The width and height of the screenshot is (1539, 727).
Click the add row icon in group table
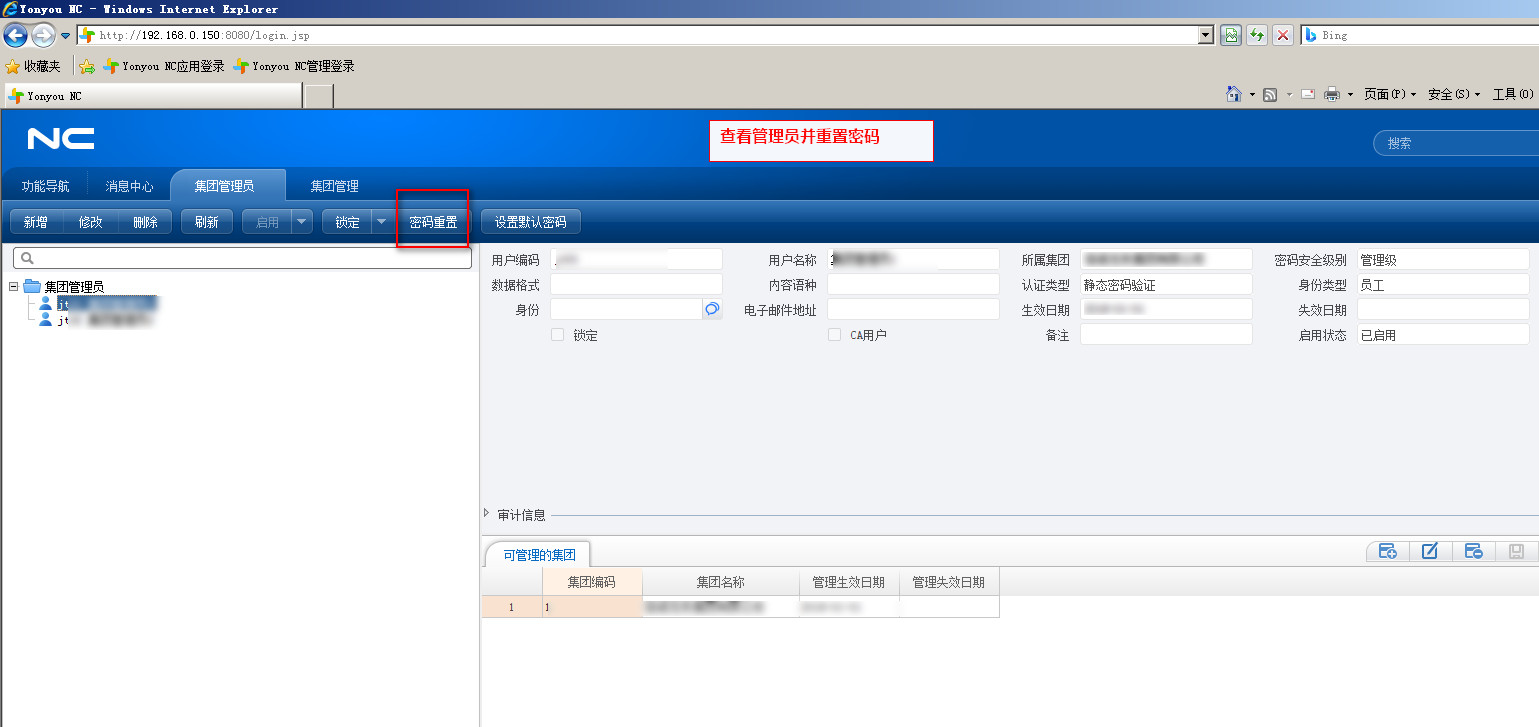1387,552
